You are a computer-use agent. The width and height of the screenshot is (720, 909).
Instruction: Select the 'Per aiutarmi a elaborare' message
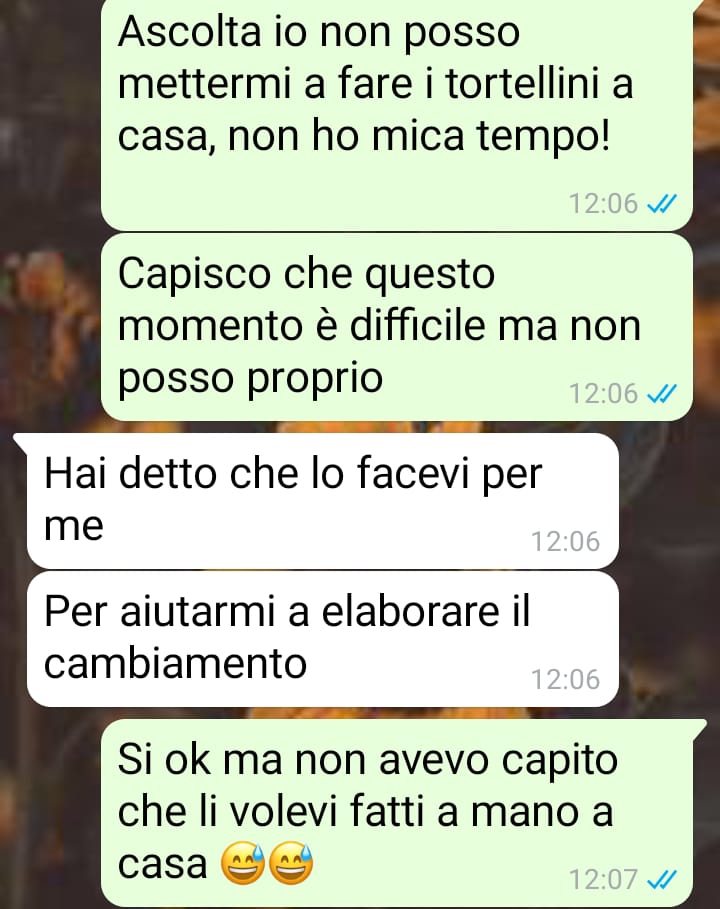tap(322, 639)
